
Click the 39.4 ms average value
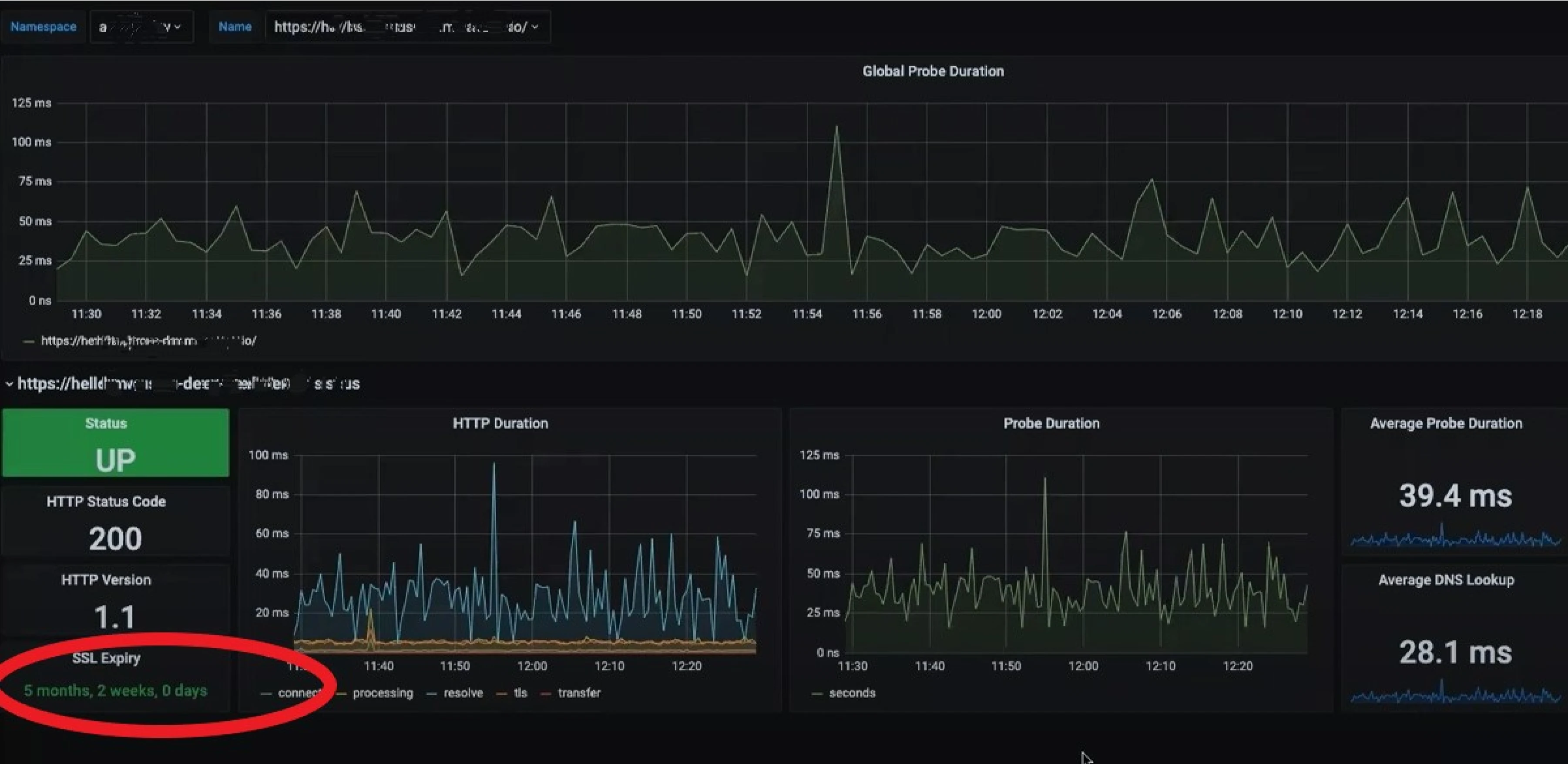coord(1455,496)
